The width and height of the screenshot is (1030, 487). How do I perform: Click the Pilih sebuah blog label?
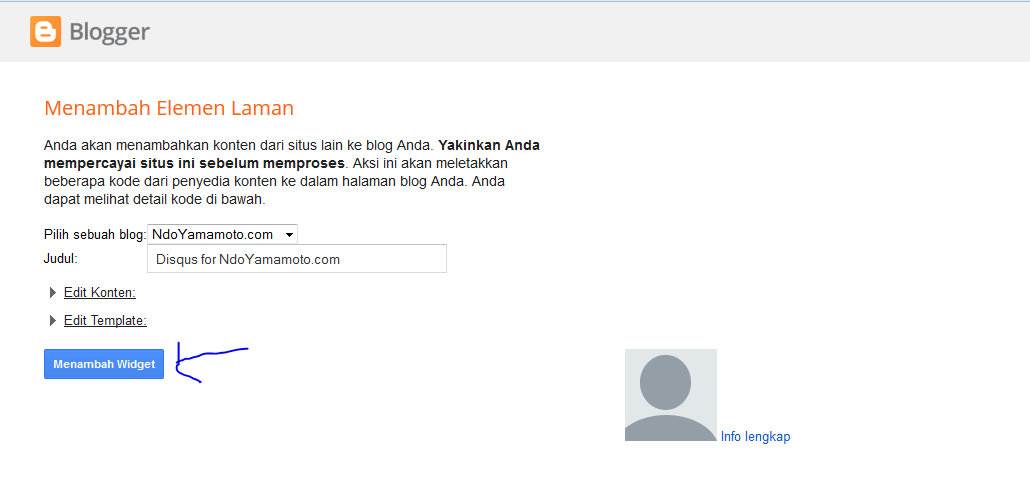[95, 235]
